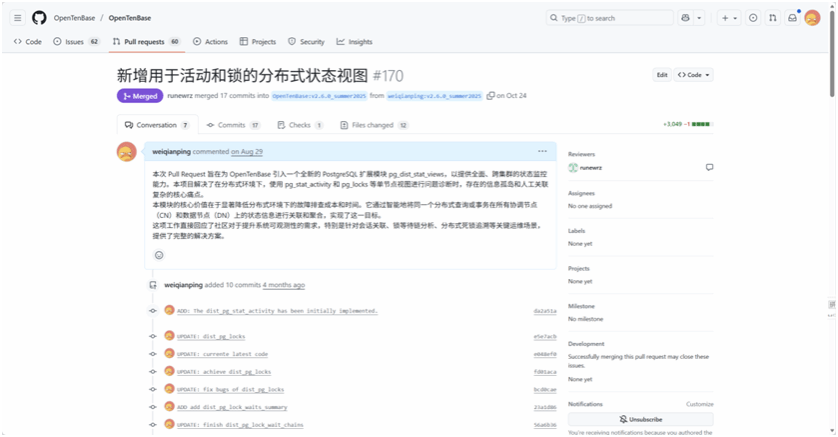
Task: Click the reviewer runewrz comment status icon
Action: tap(709, 167)
